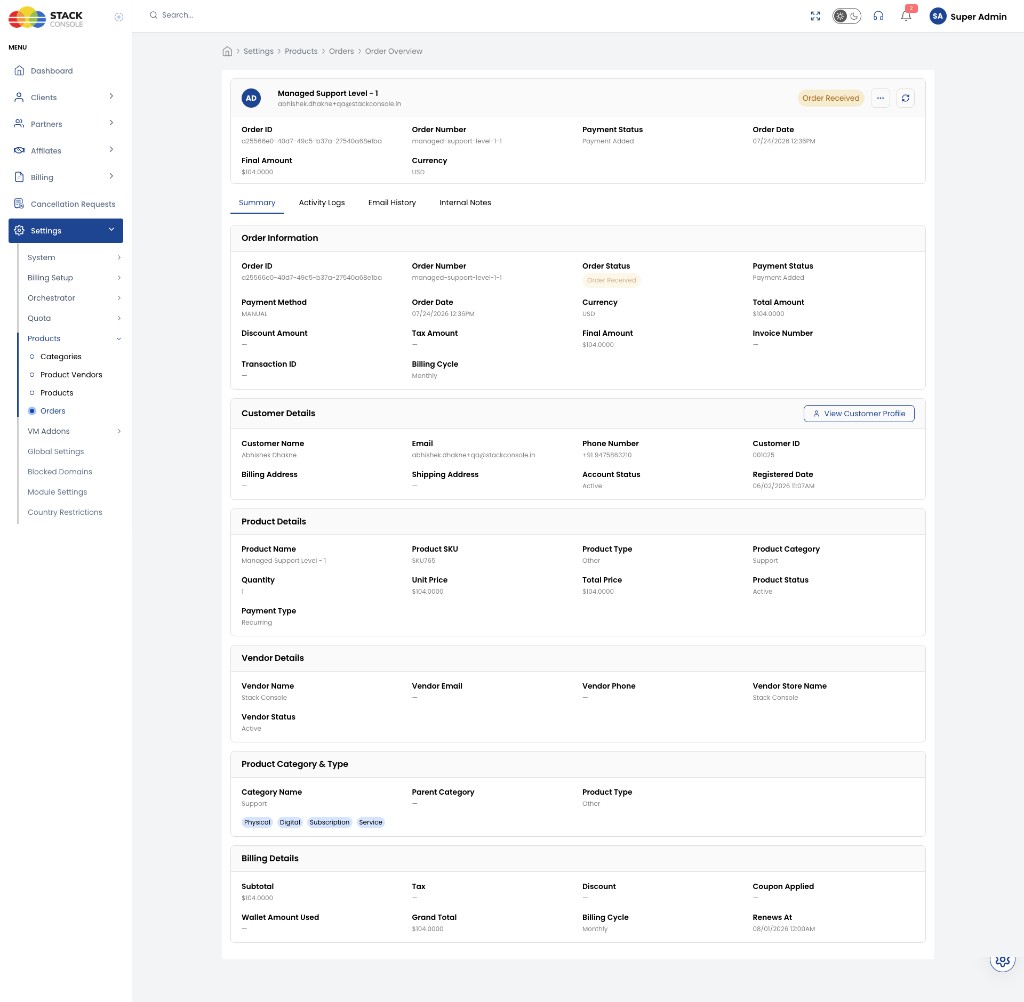The width and height of the screenshot is (1024, 1002).
Task: Toggle sidebar pin icon near logo
Action: pyautogui.click(x=119, y=17)
